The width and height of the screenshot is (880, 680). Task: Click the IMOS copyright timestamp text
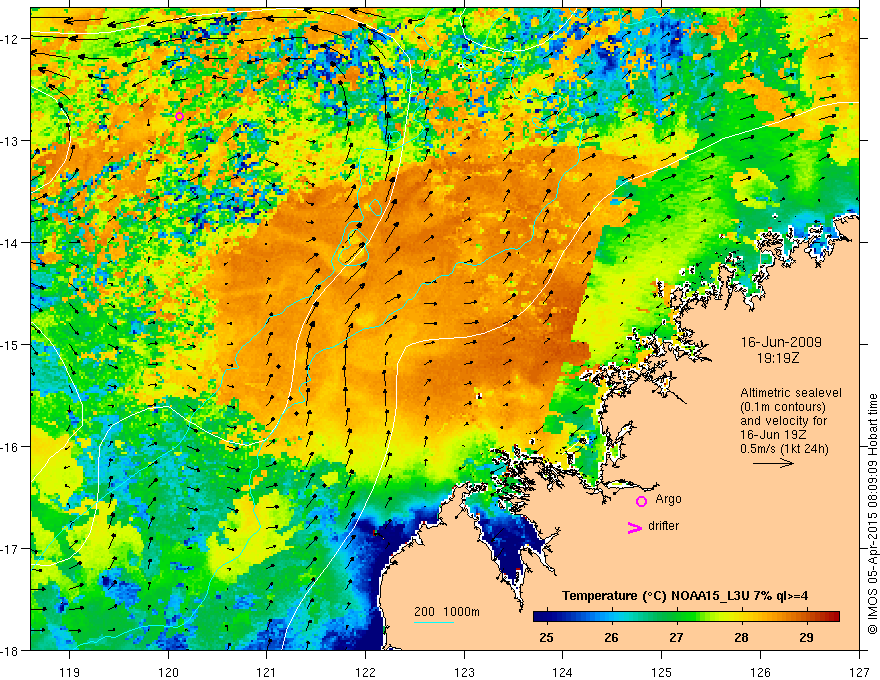pyautogui.click(x=872, y=513)
